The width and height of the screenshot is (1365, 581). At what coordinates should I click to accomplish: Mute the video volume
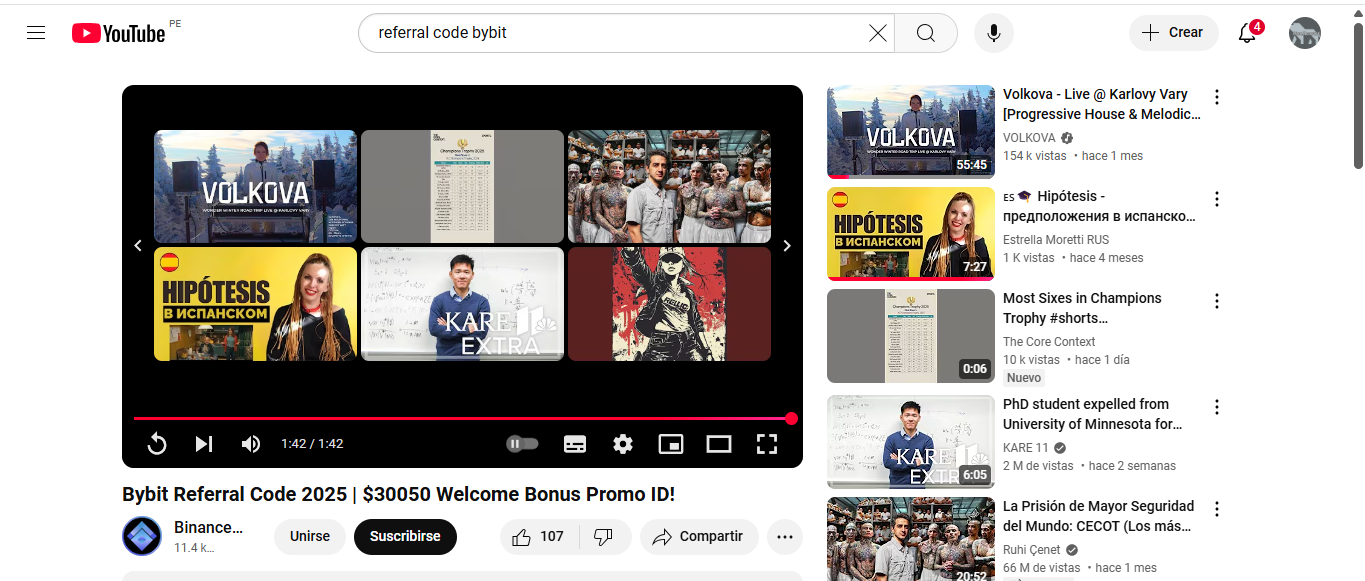[251, 444]
